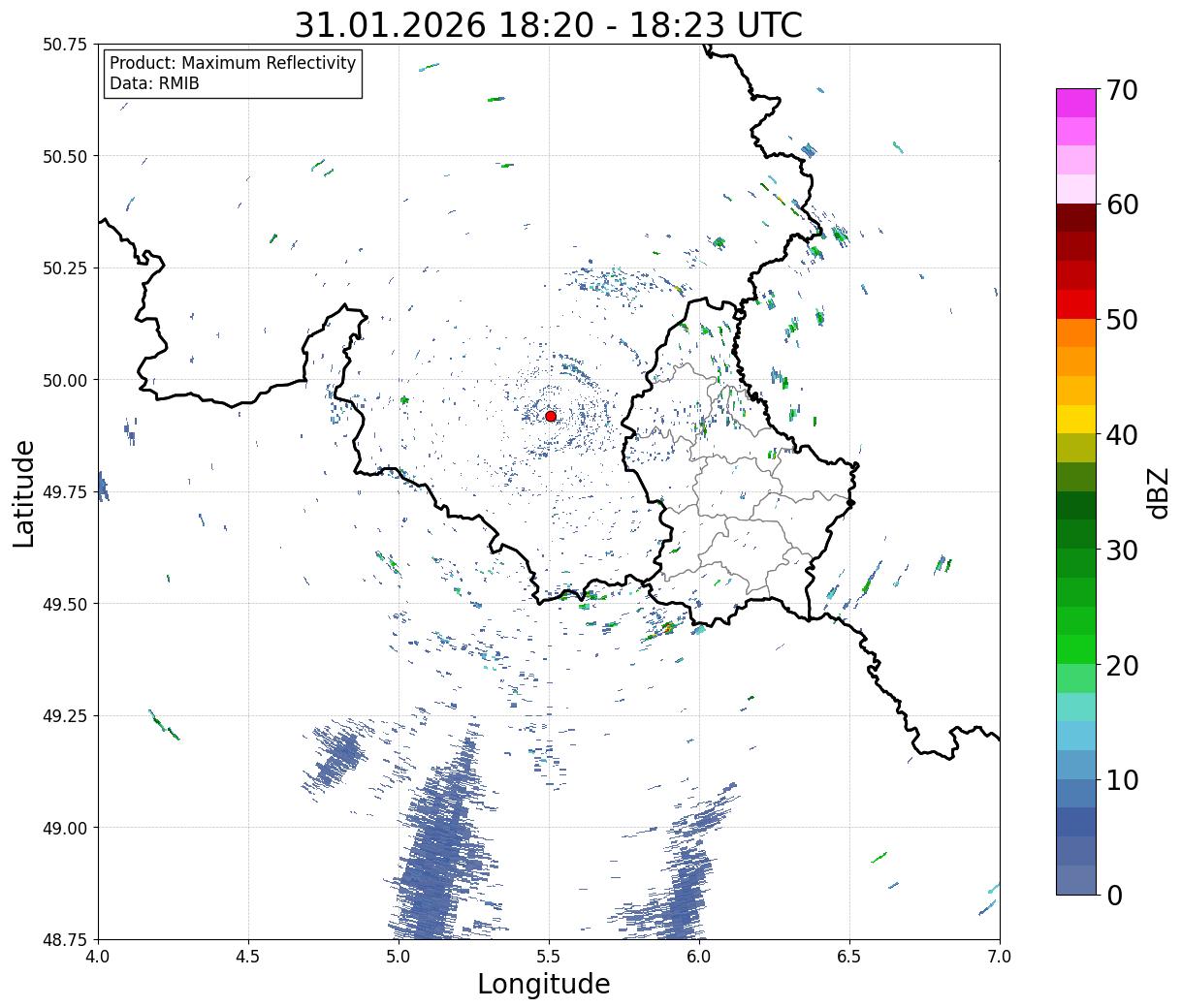
Task: Click the plot title with date and time
Action: (x=549, y=24)
